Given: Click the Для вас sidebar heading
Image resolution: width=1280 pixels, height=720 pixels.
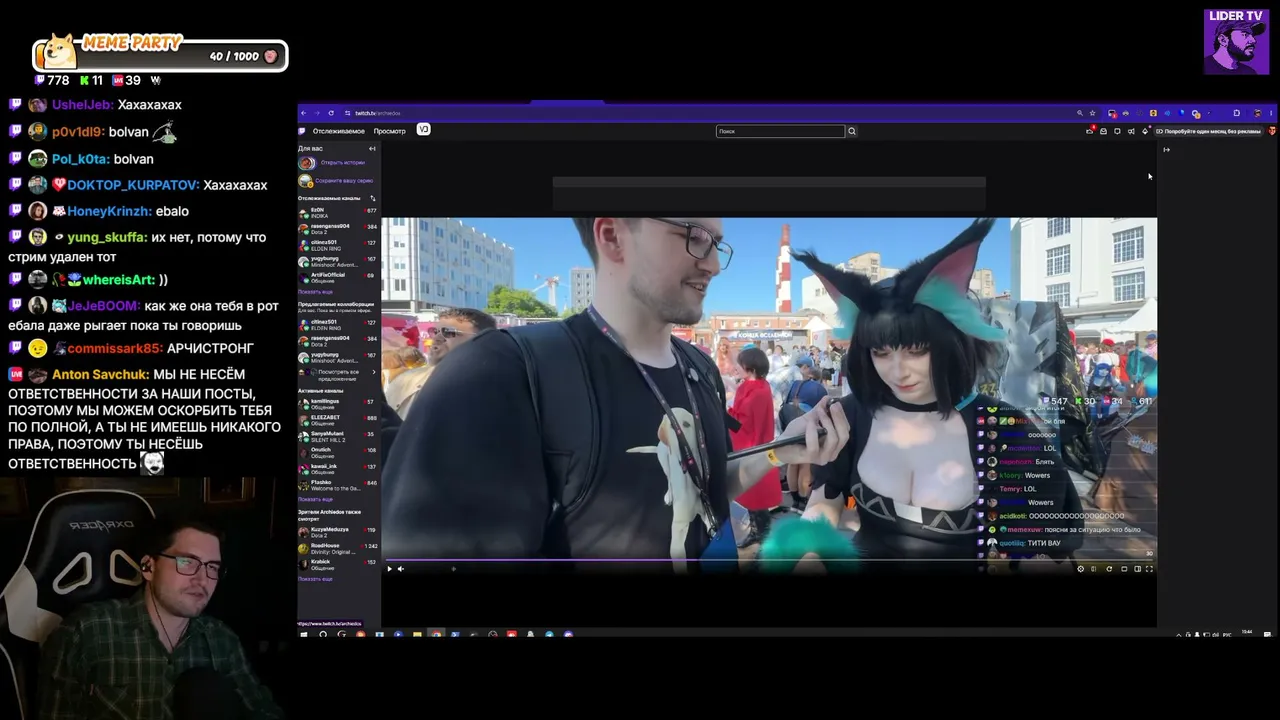Looking at the screenshot, I should [310, 149].
